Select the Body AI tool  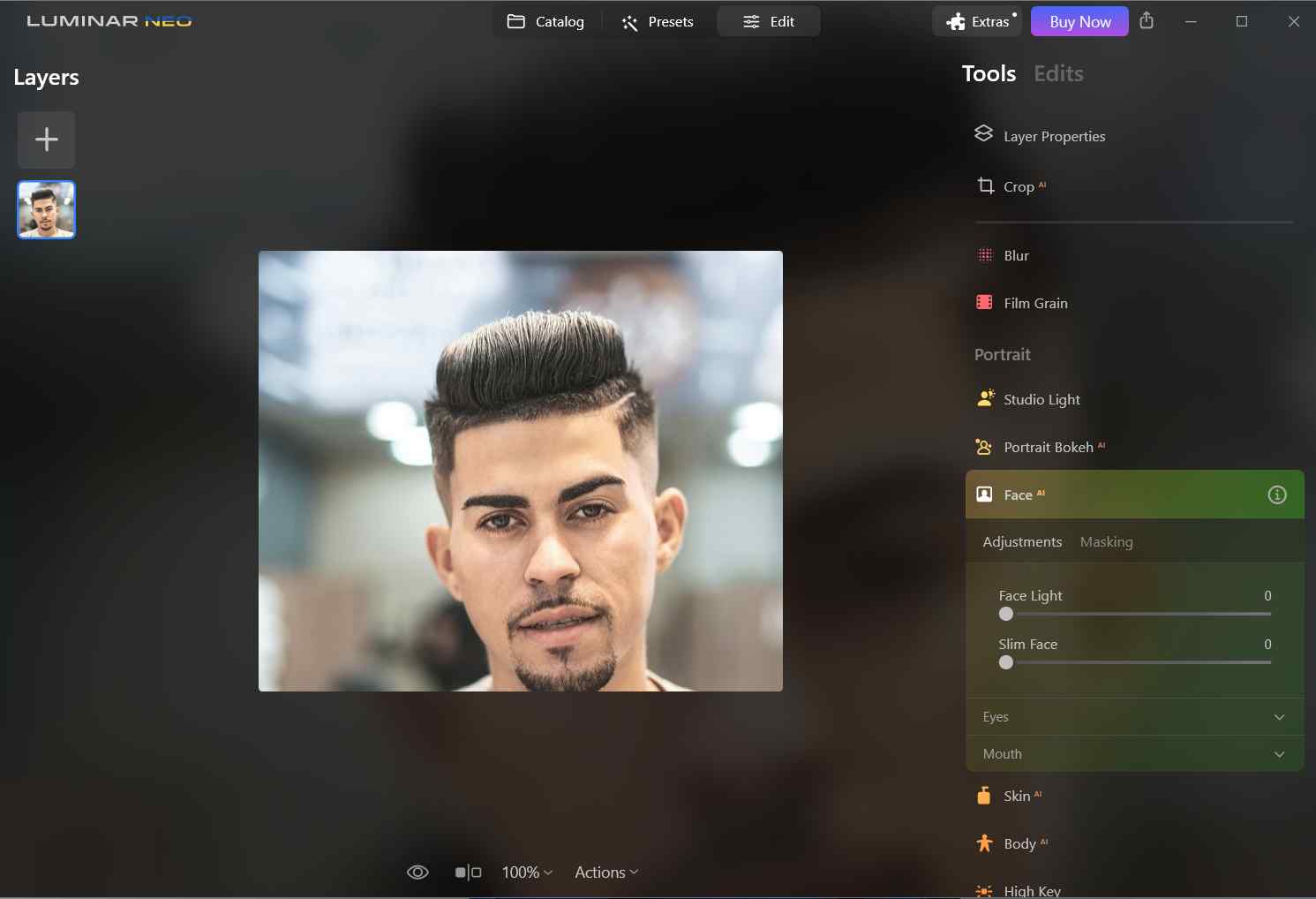1022,843
